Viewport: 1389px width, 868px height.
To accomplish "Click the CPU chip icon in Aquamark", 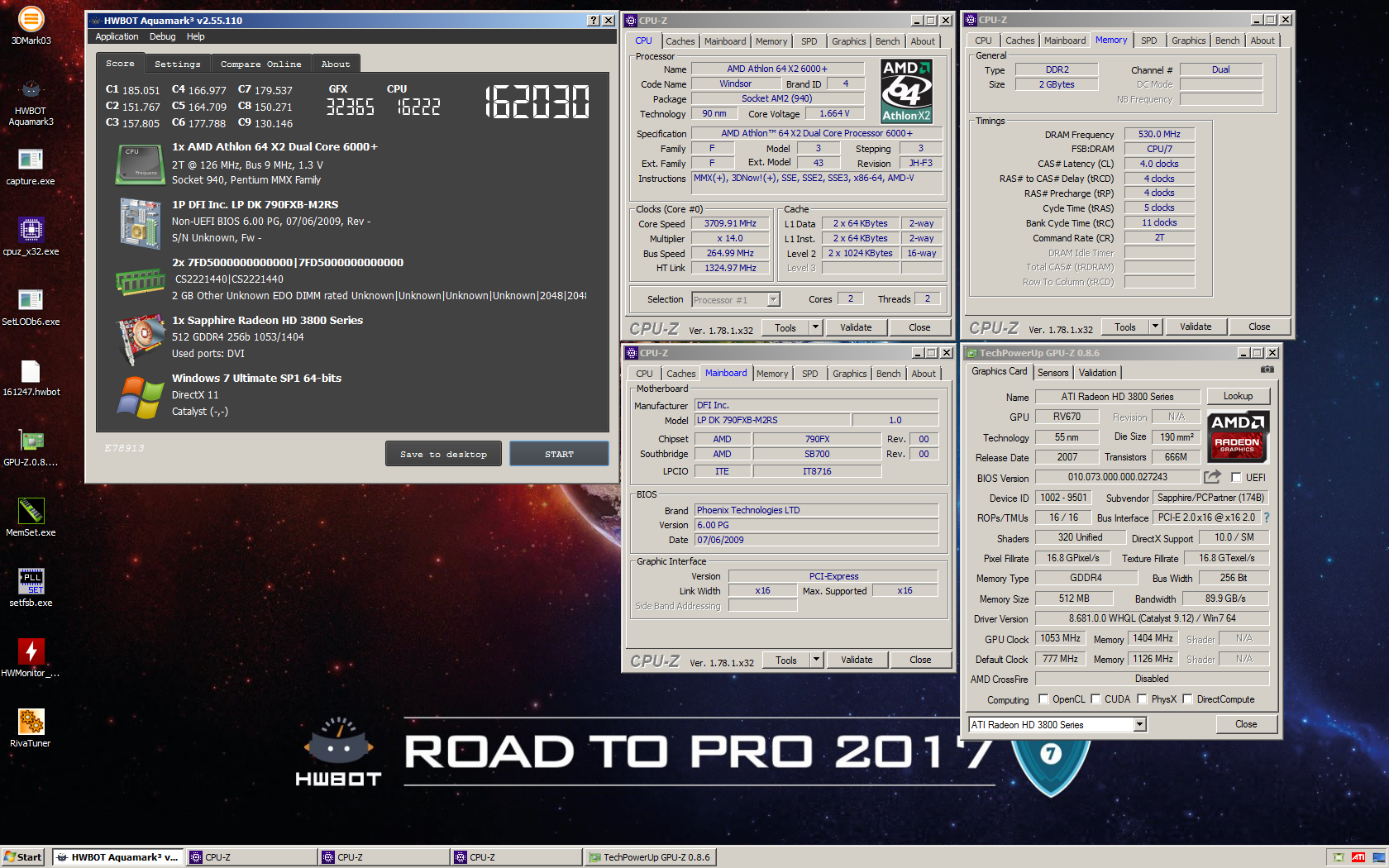I will tap(140, 163).
